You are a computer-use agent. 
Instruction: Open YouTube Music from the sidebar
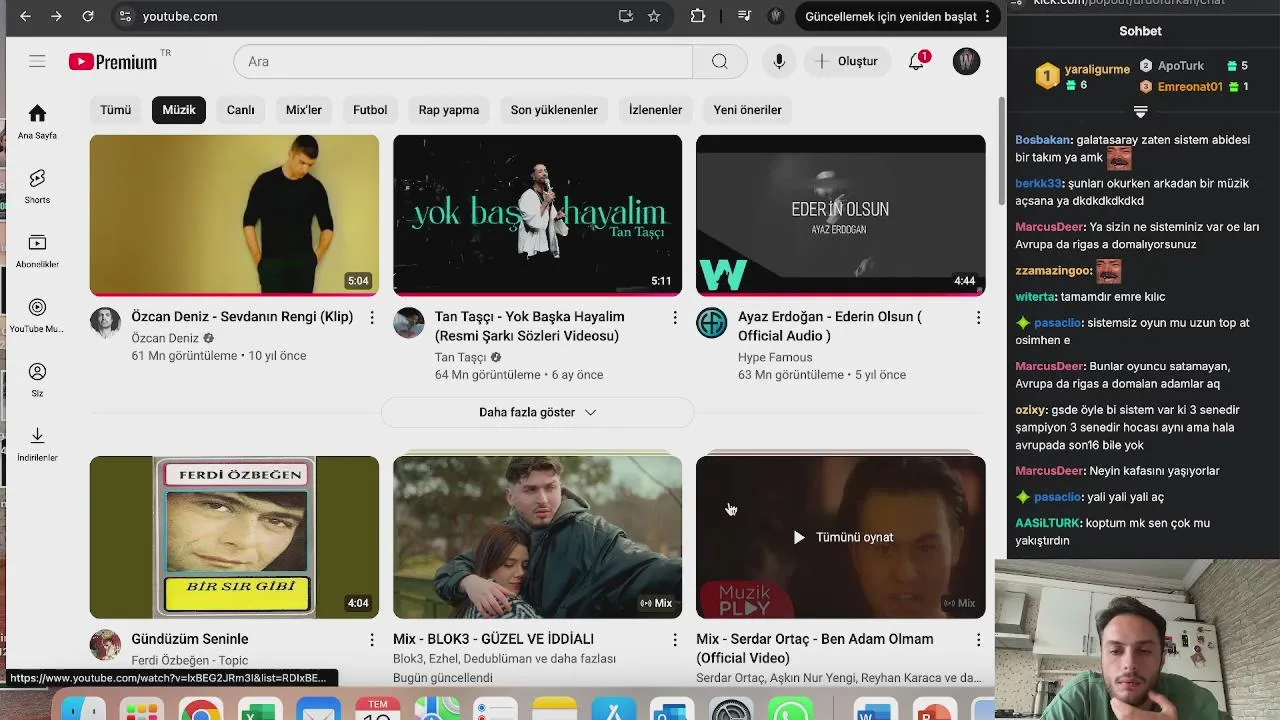(x=37, y=315)
